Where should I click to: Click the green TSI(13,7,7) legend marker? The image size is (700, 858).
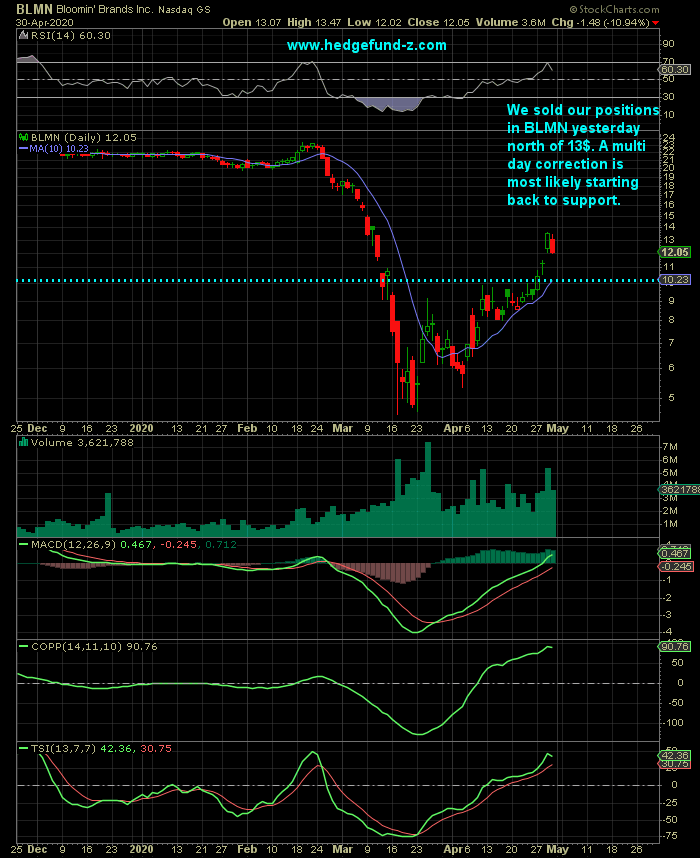tap(23, 749)
